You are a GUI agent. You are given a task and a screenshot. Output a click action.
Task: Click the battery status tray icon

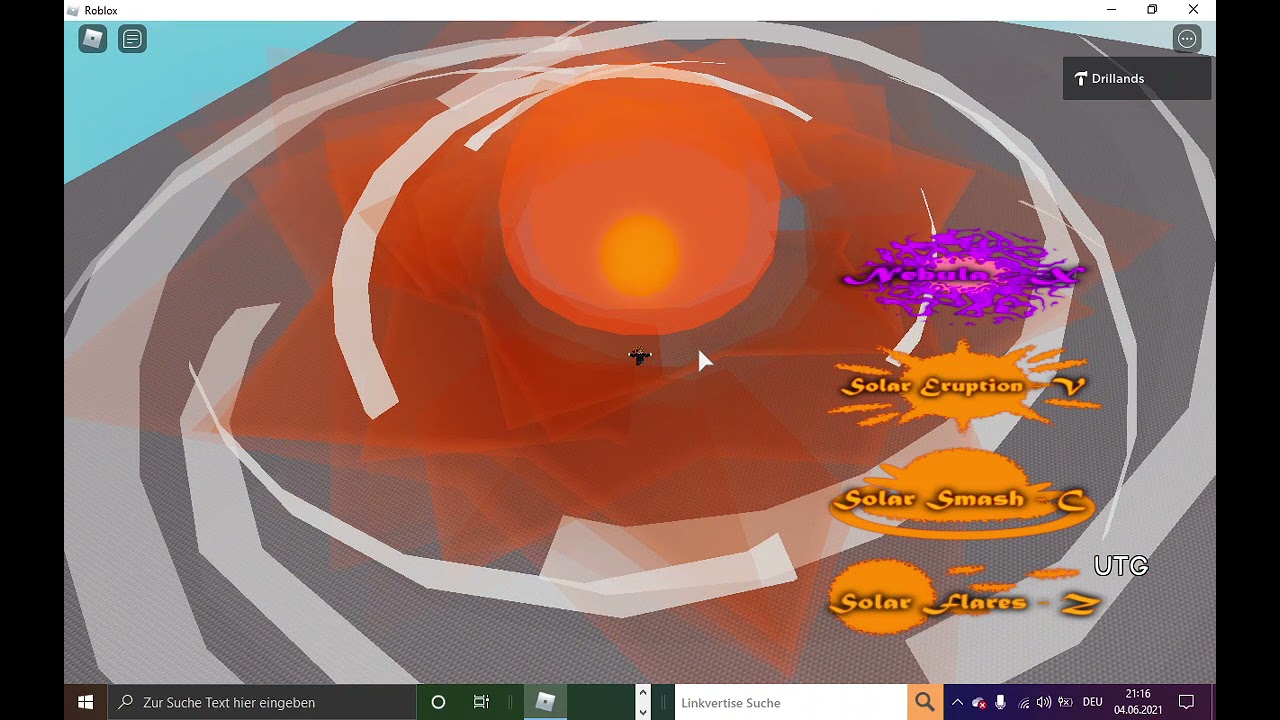[x=1065, y=703]
